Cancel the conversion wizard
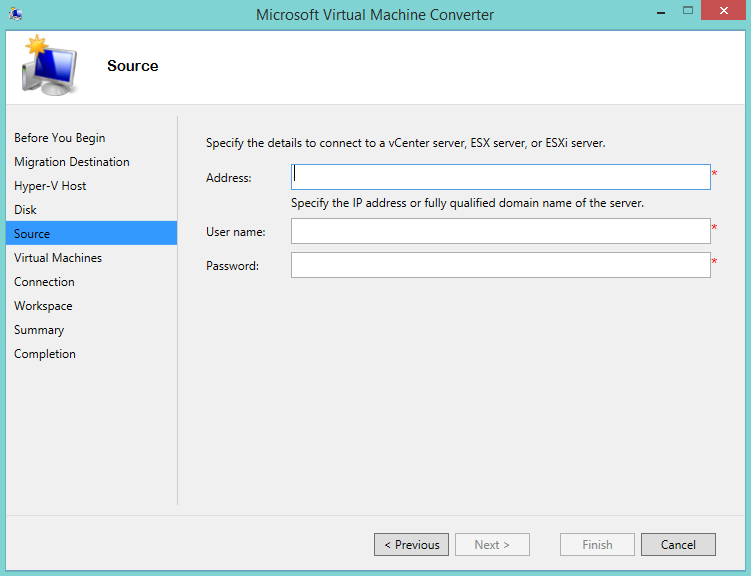The height and width of the screenshot is (576, 751). 678,544
